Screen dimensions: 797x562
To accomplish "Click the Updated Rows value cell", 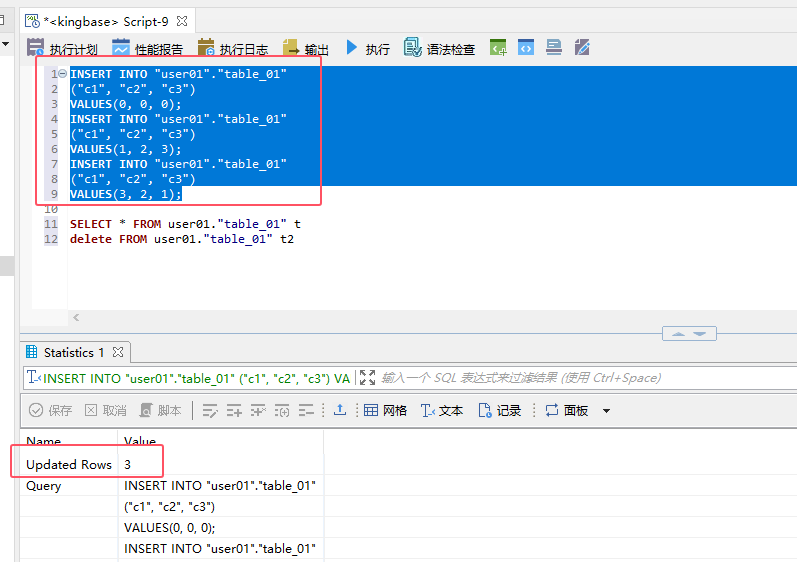I will pos(128,464).
